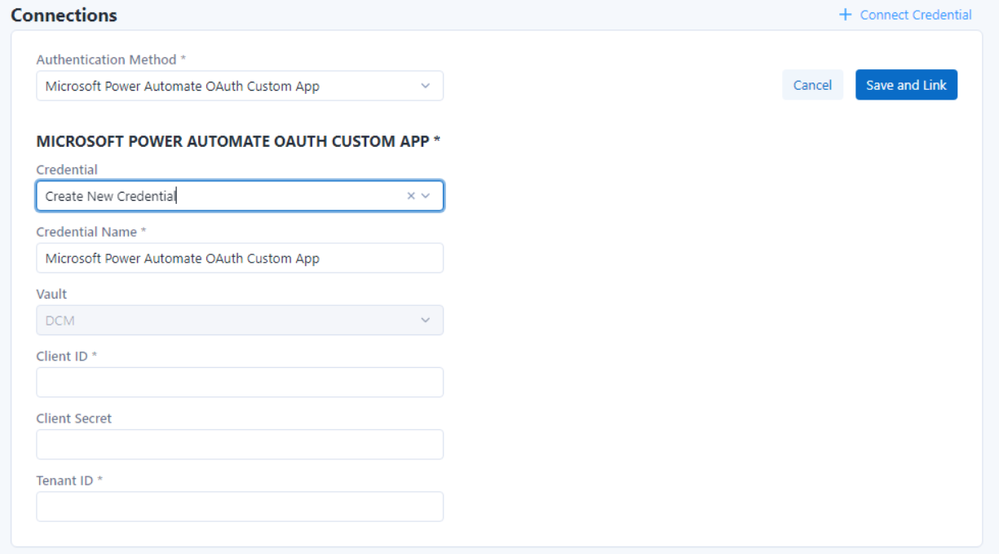Open the Authentication Method combo box text
999x554 pixels.
pyautogui.click(x=182, y=86)
